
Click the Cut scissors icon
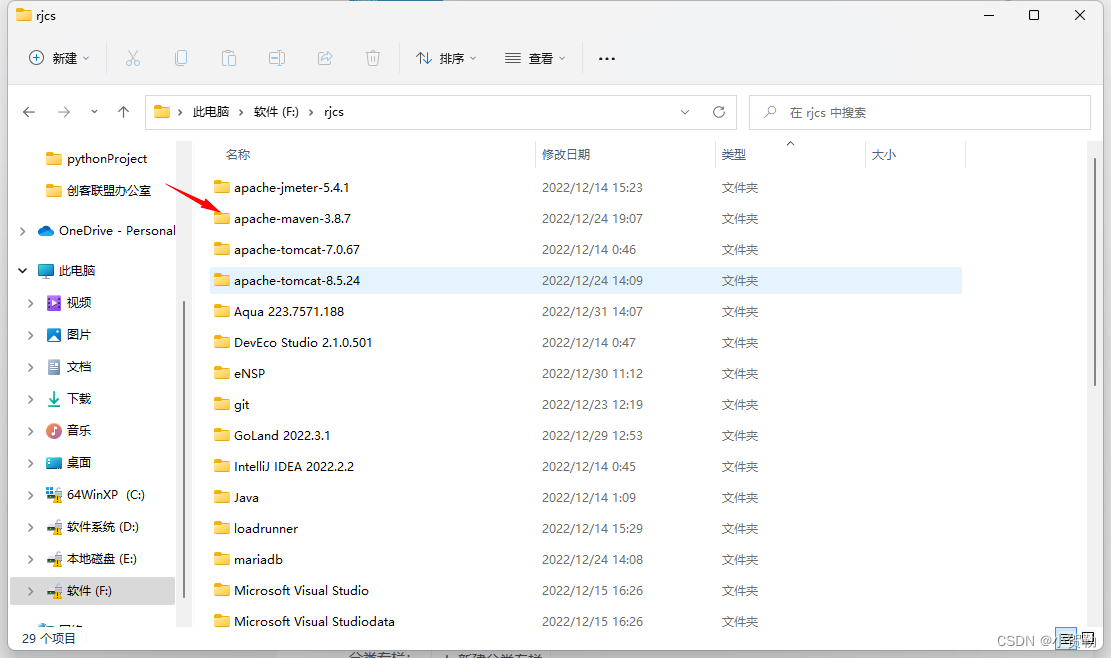[132, 58]
